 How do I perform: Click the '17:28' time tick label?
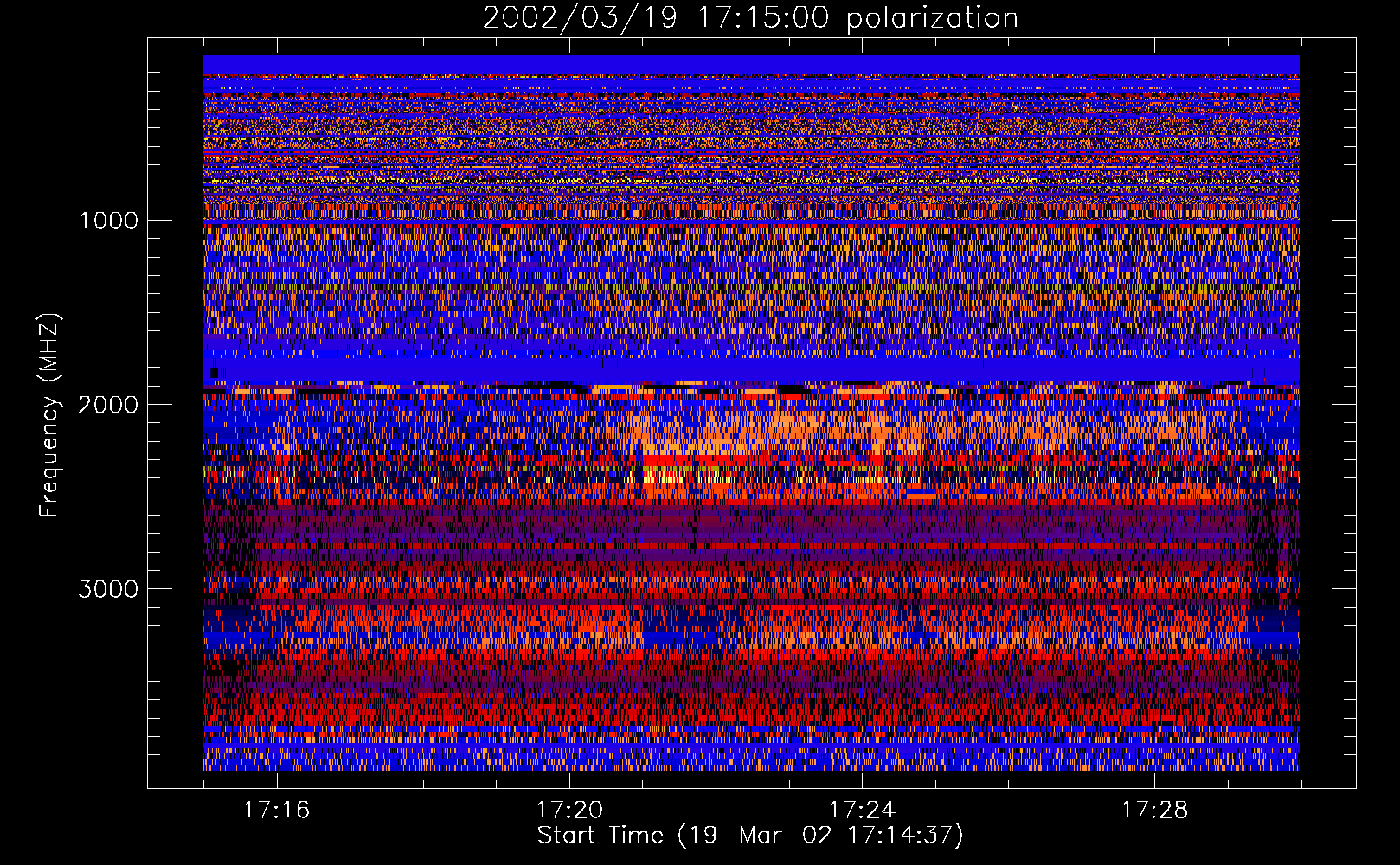(1154, 811)
